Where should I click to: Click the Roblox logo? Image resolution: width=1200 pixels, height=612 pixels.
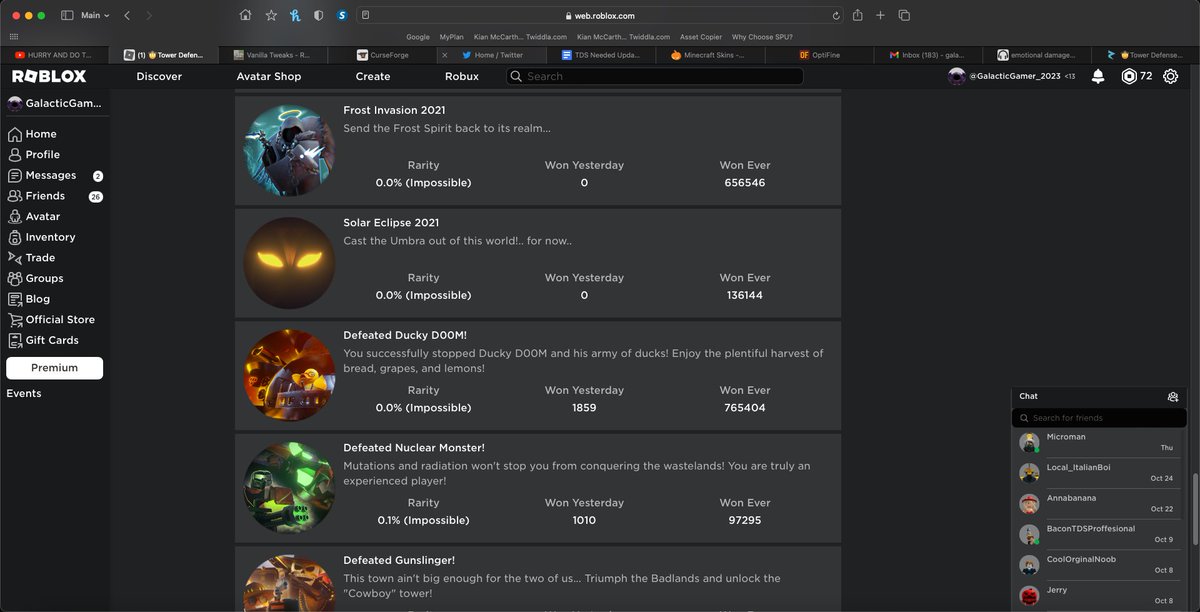[x=49, y=76]
